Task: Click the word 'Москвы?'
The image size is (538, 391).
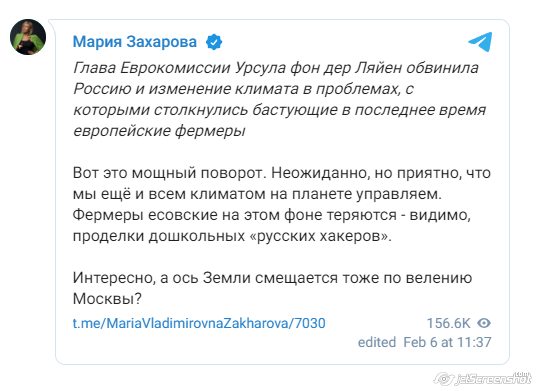Action: click(x=107, y=299)
